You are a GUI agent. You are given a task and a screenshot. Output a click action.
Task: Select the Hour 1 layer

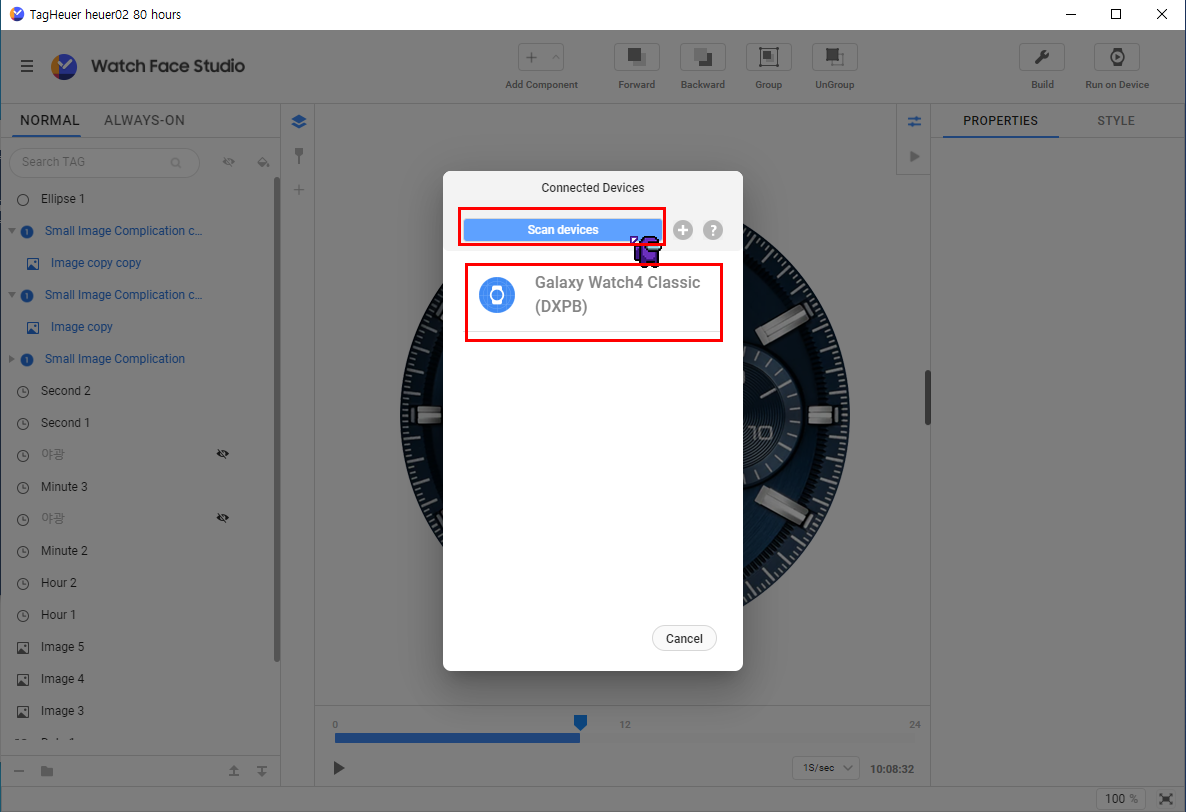(x=58, y=615)
